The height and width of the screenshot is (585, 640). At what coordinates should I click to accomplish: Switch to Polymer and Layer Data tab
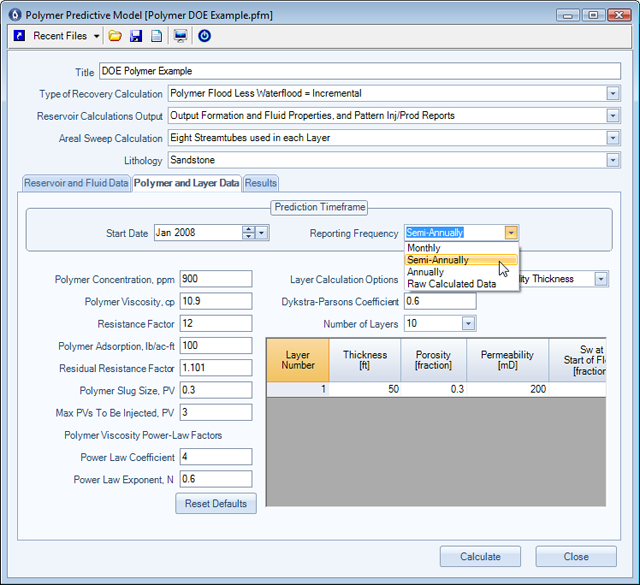tap(187, 183)
